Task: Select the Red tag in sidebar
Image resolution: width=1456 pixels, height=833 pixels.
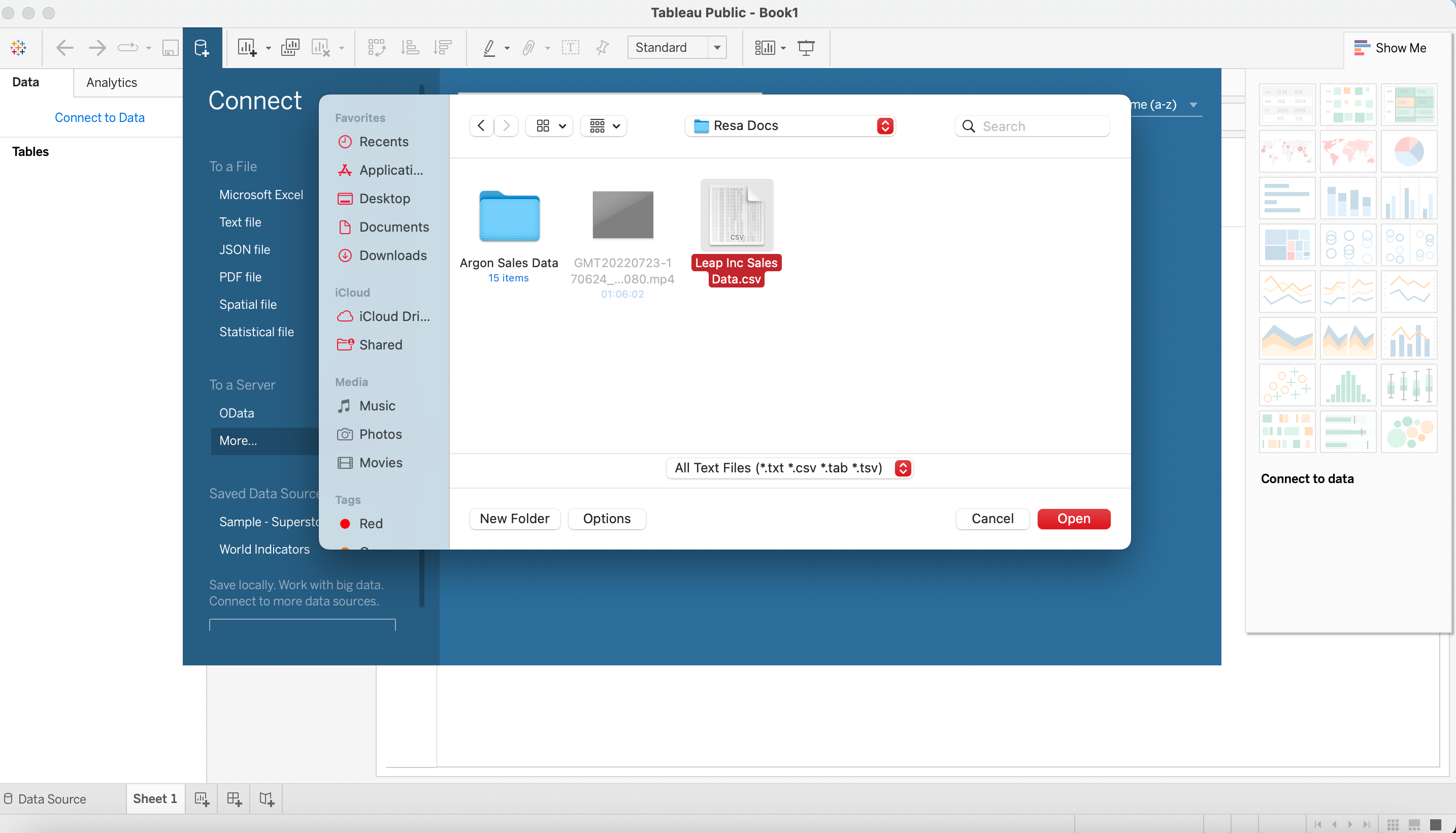Action: coord(371,524)
